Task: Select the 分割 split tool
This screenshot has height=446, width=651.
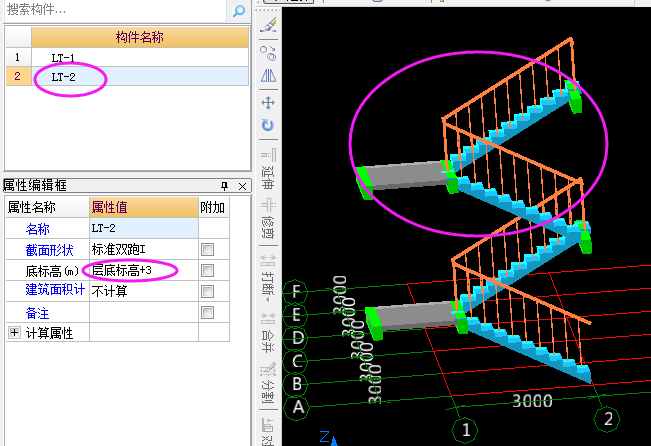Action: pos(268,383)
